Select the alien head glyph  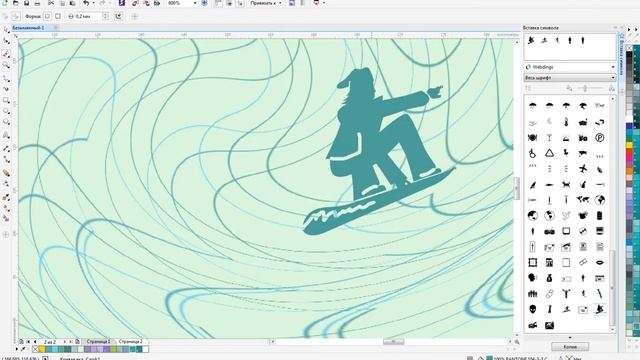click(x=532, y=309)
